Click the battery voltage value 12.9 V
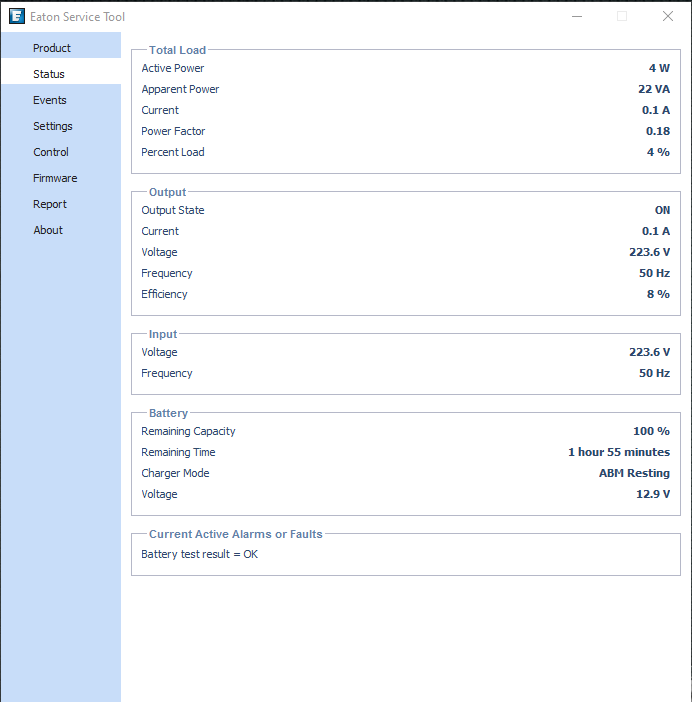This screenshot has height=702, width=692. coord(653,494)
